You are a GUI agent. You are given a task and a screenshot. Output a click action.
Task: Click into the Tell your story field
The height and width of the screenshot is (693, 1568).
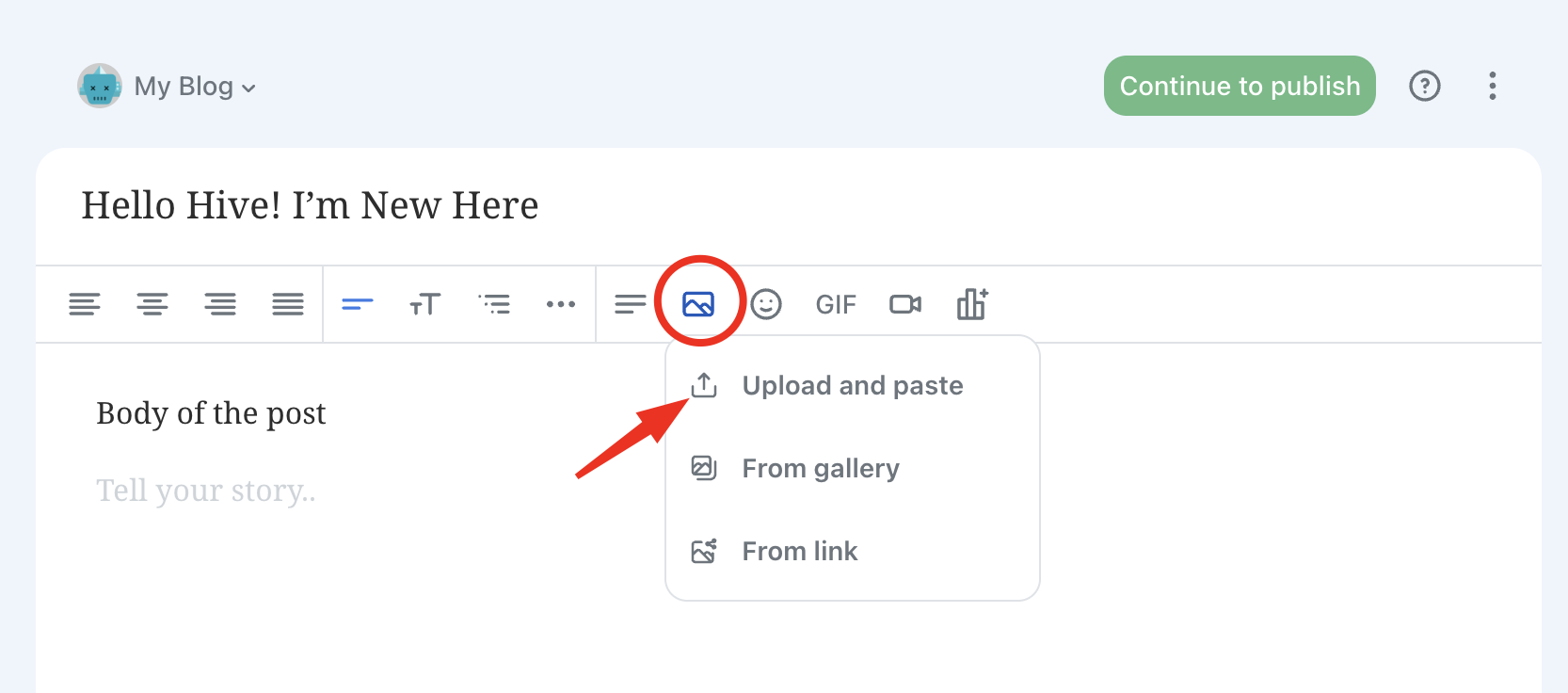(x=206, y=491)
